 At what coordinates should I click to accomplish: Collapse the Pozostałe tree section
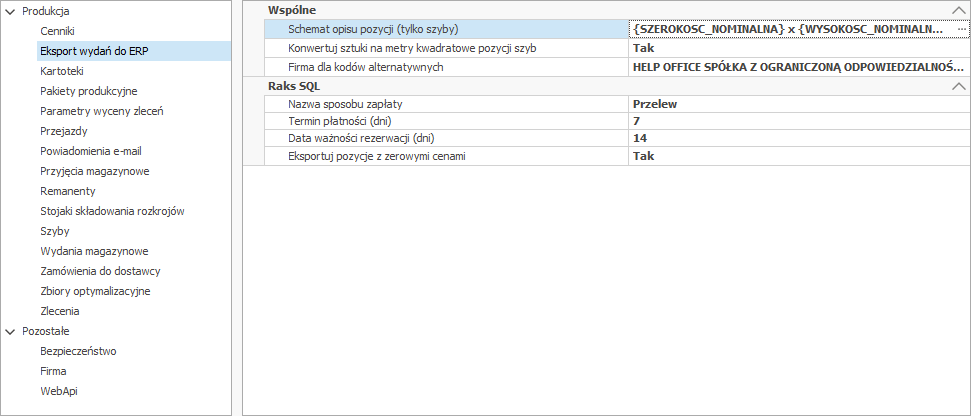[x=11, y=331]
